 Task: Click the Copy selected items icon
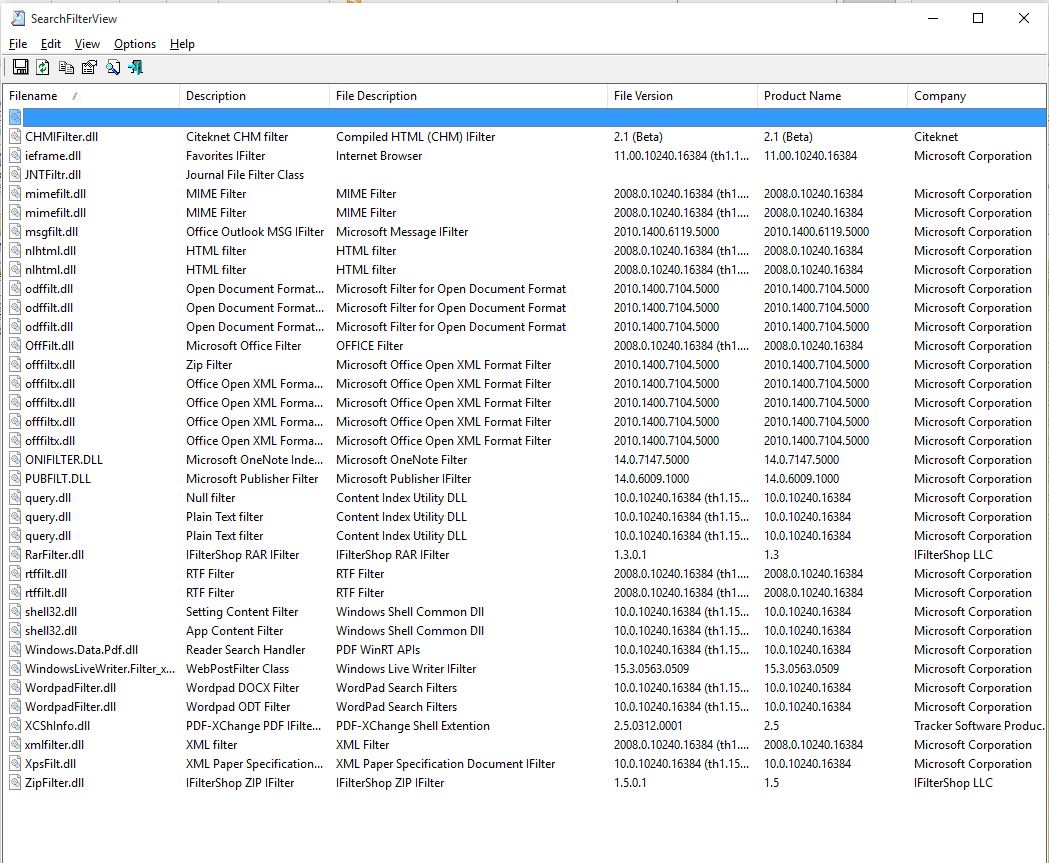(66, 67)
